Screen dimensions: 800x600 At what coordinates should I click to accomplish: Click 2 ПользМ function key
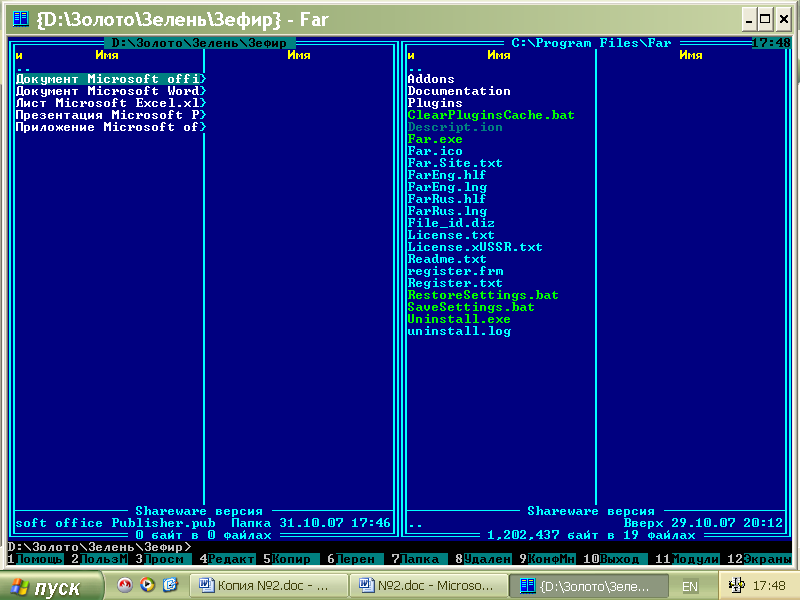click(99, 559)
